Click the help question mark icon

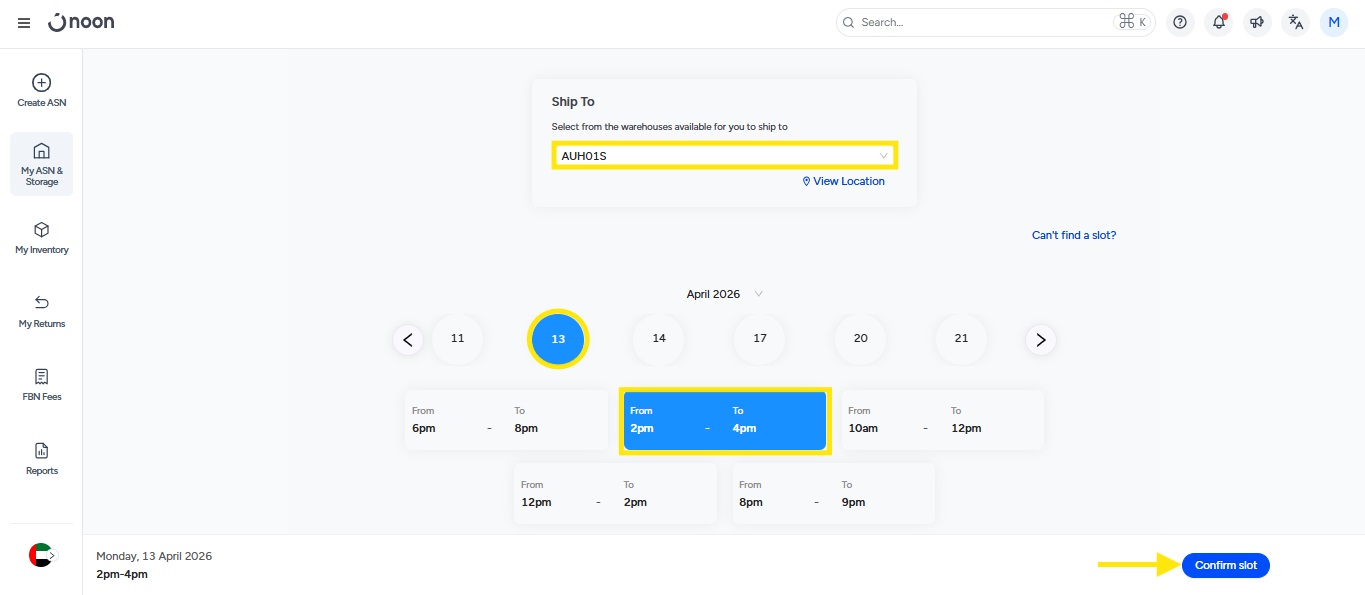[x=1180, y=22]
